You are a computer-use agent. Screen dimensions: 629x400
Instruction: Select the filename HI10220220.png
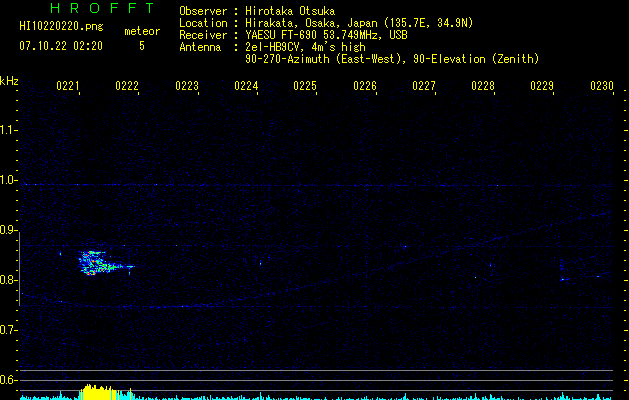point(61,26)
